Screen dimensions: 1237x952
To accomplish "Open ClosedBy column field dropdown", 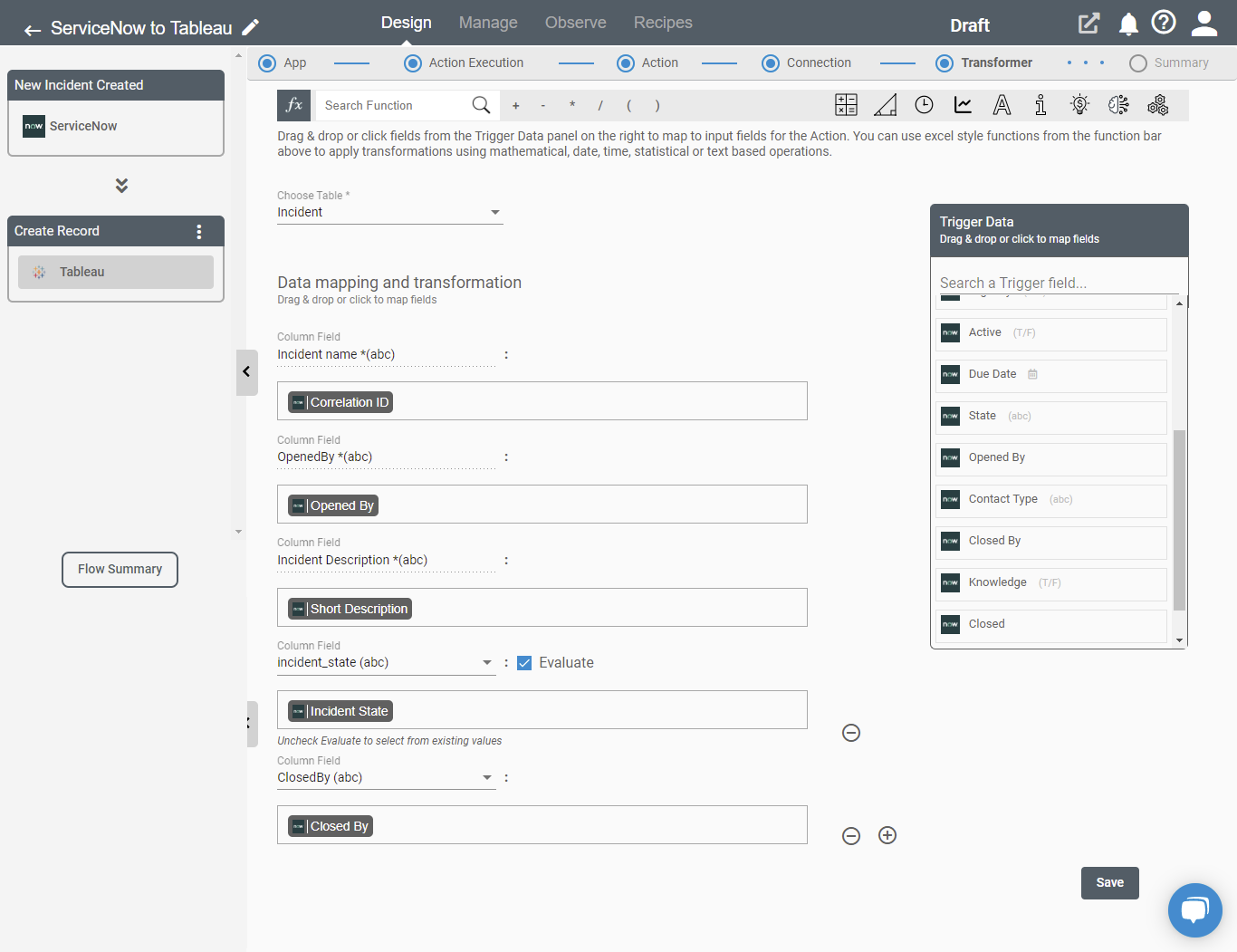I will pos(386,778).
